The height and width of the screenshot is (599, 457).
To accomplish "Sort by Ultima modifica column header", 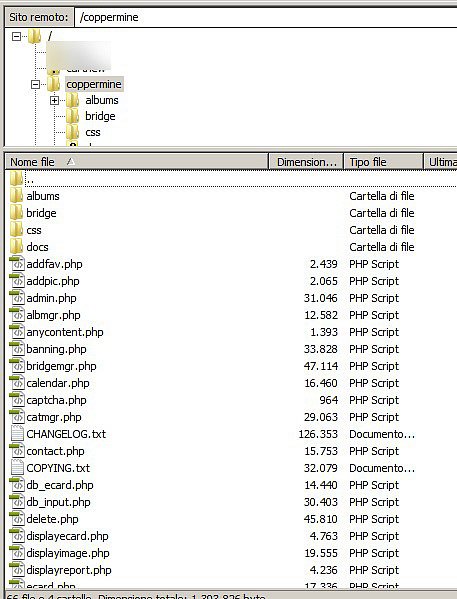I will click(440, 162).
